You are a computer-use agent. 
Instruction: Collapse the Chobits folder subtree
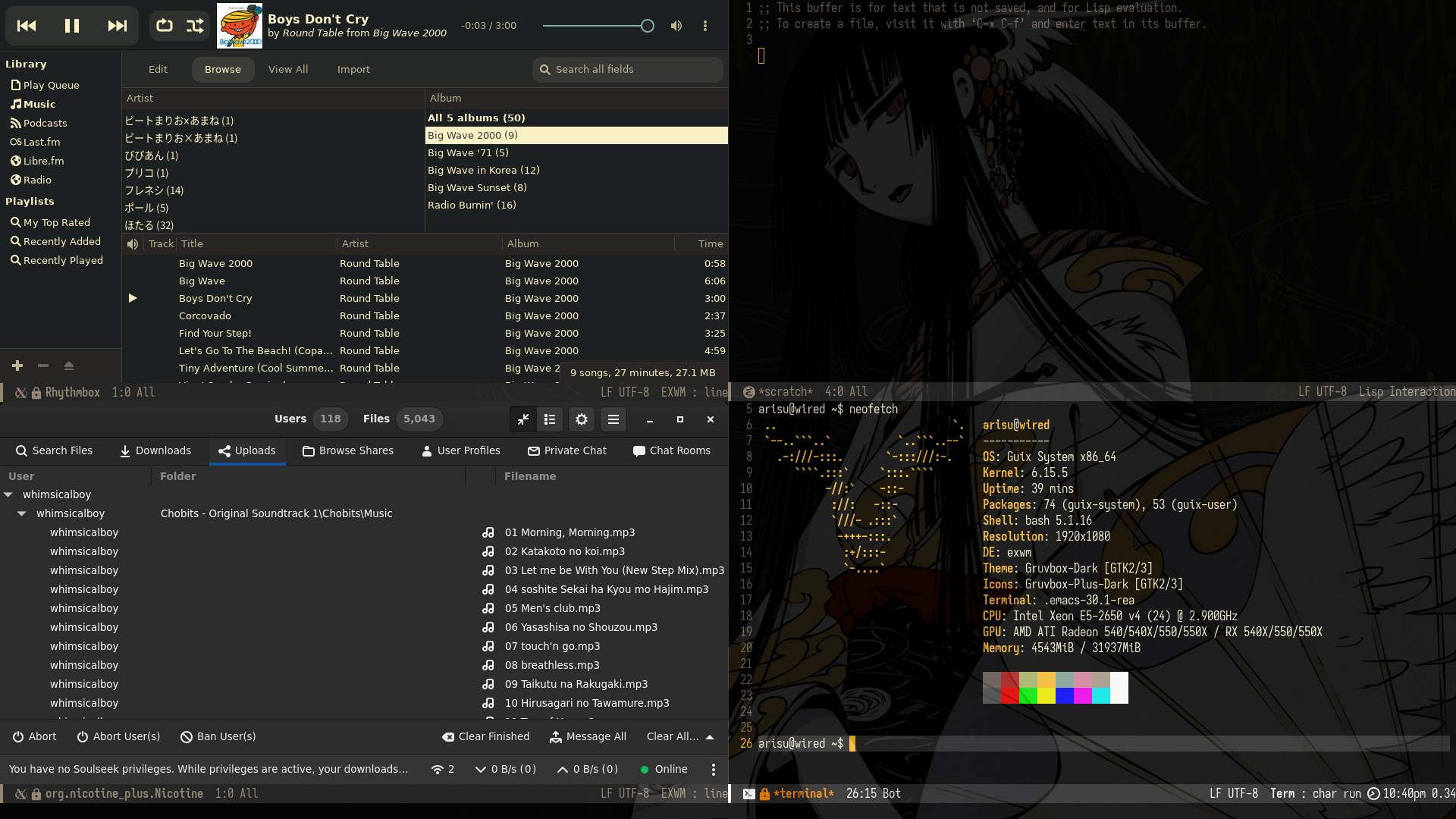click(x=22, y=513)
